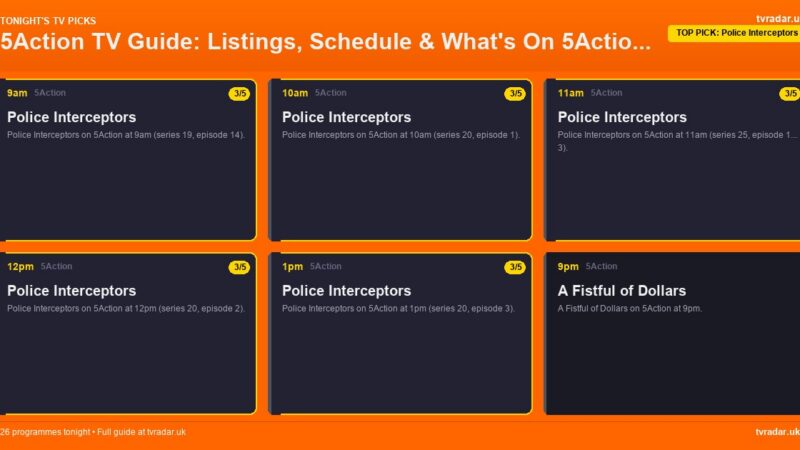The width and height of the screenshot is (800, 450).
Task: Click the 3/5 rating badge on 9am card
Action: pos(239,93)
